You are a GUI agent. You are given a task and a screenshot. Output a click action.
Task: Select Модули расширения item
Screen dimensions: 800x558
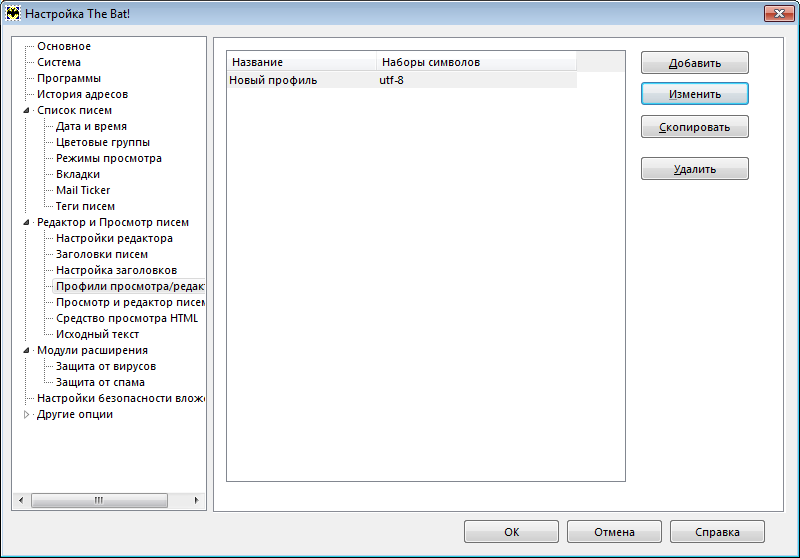[x=92, y=350]
